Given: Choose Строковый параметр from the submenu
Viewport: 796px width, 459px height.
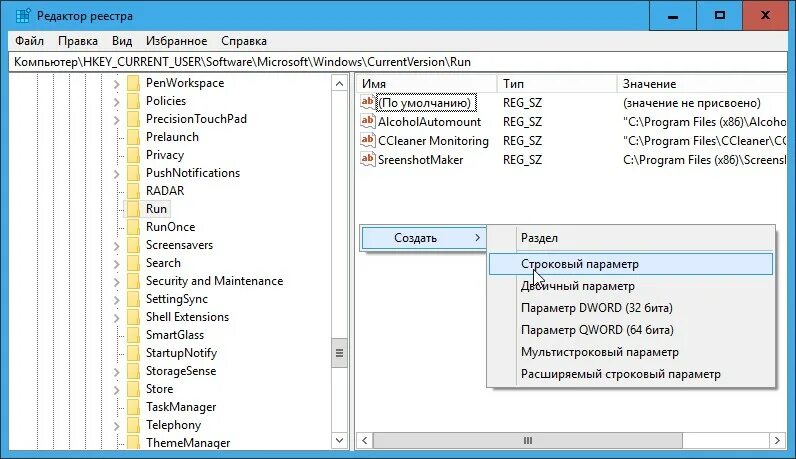Looking at the screenshot, I should (631, 264).
